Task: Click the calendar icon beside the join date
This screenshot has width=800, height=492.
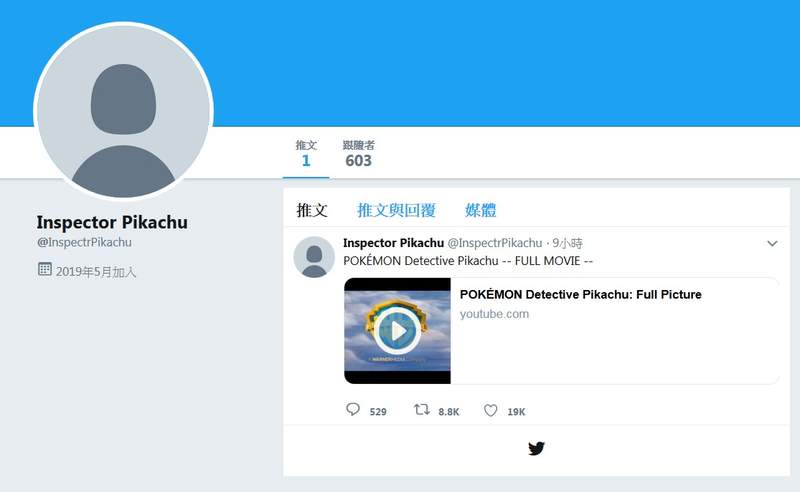Action: click(x=45, y=269)
